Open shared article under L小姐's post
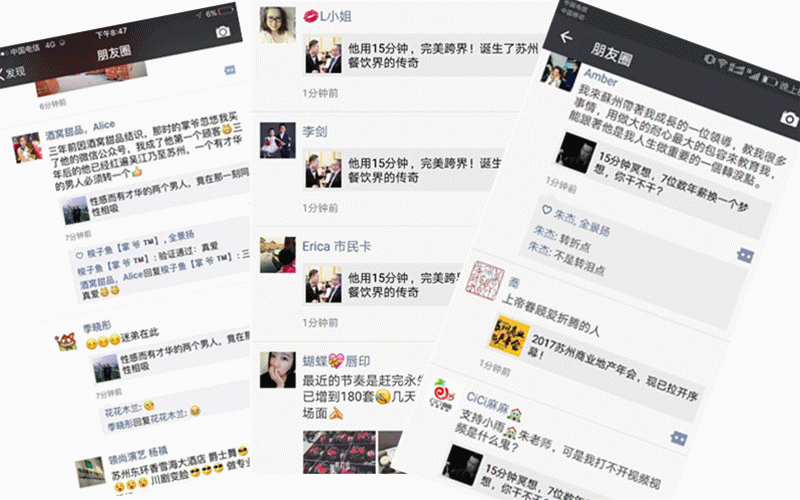The width and height of the screenshot is (800, 500). [x=421, y=56]
